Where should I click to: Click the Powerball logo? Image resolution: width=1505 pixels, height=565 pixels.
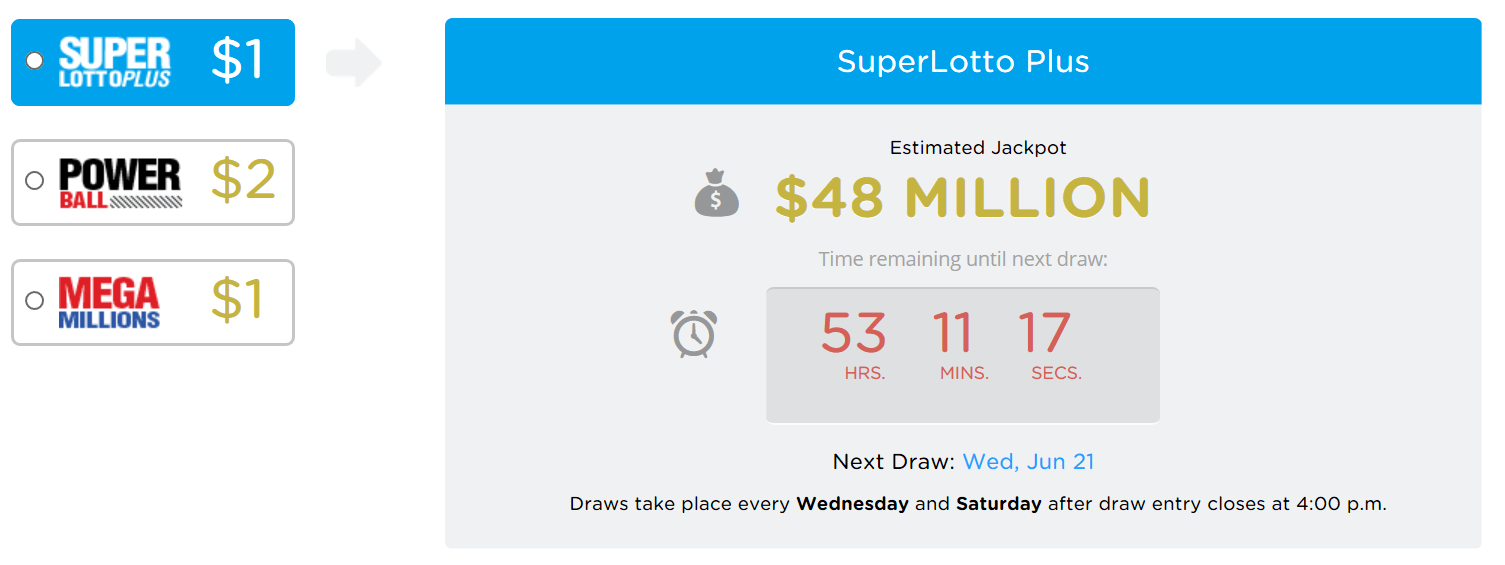pyautogui.click(x=121, y=182)
